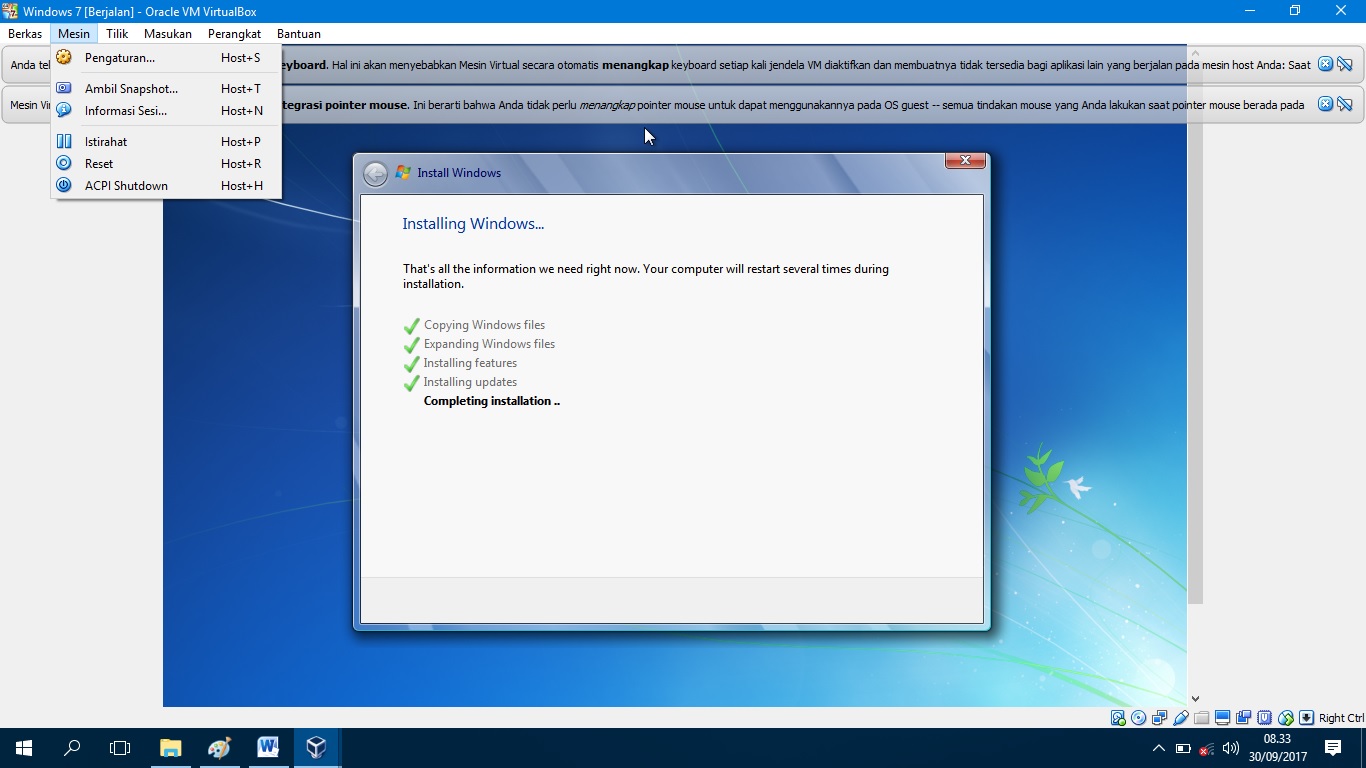The image size is (1366, 768).
Task: Dismiss the mouse pointer integration notification
Action: pyautogui.click(x=1325, y=104)
